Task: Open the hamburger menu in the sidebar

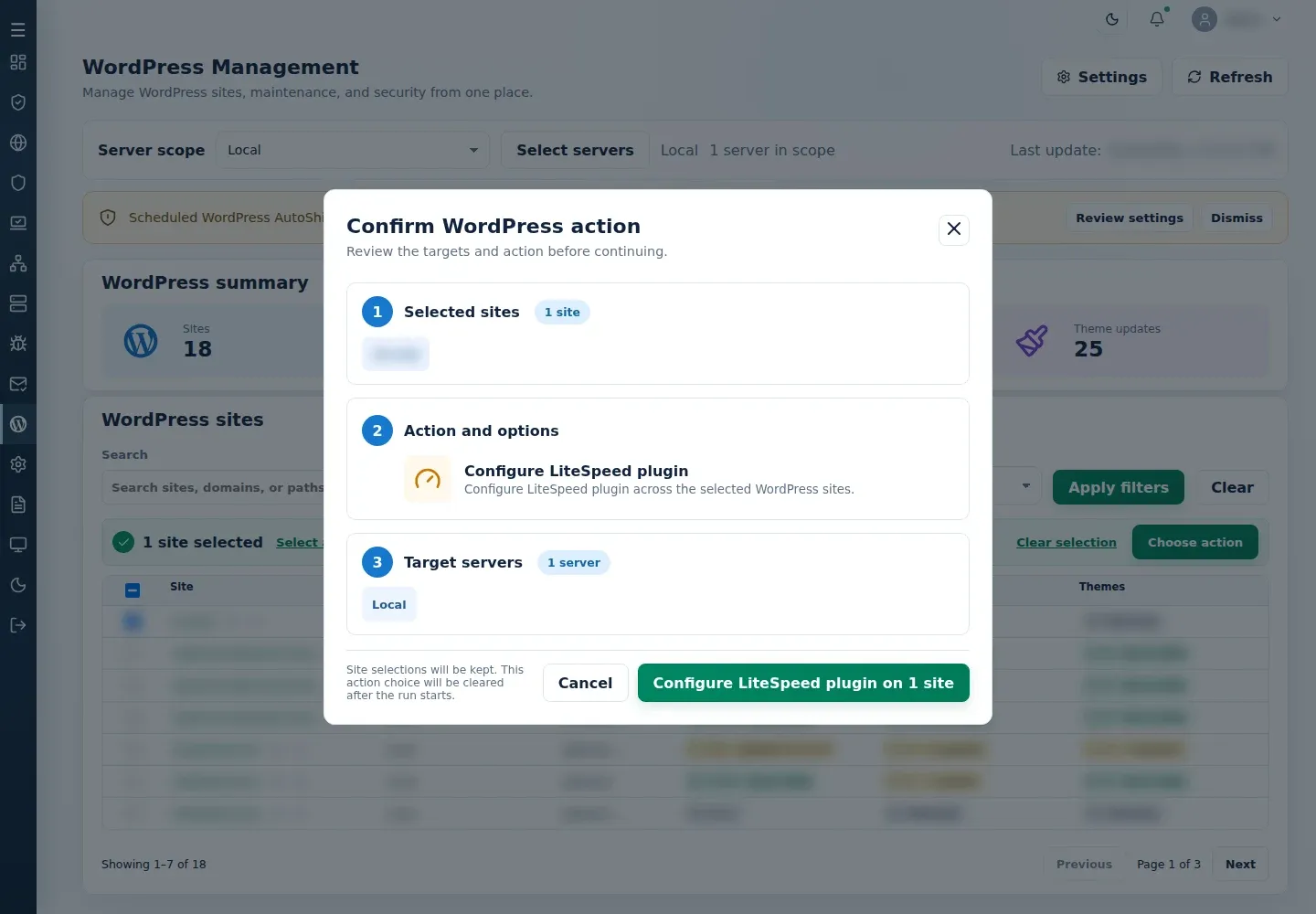Action: 18,30
